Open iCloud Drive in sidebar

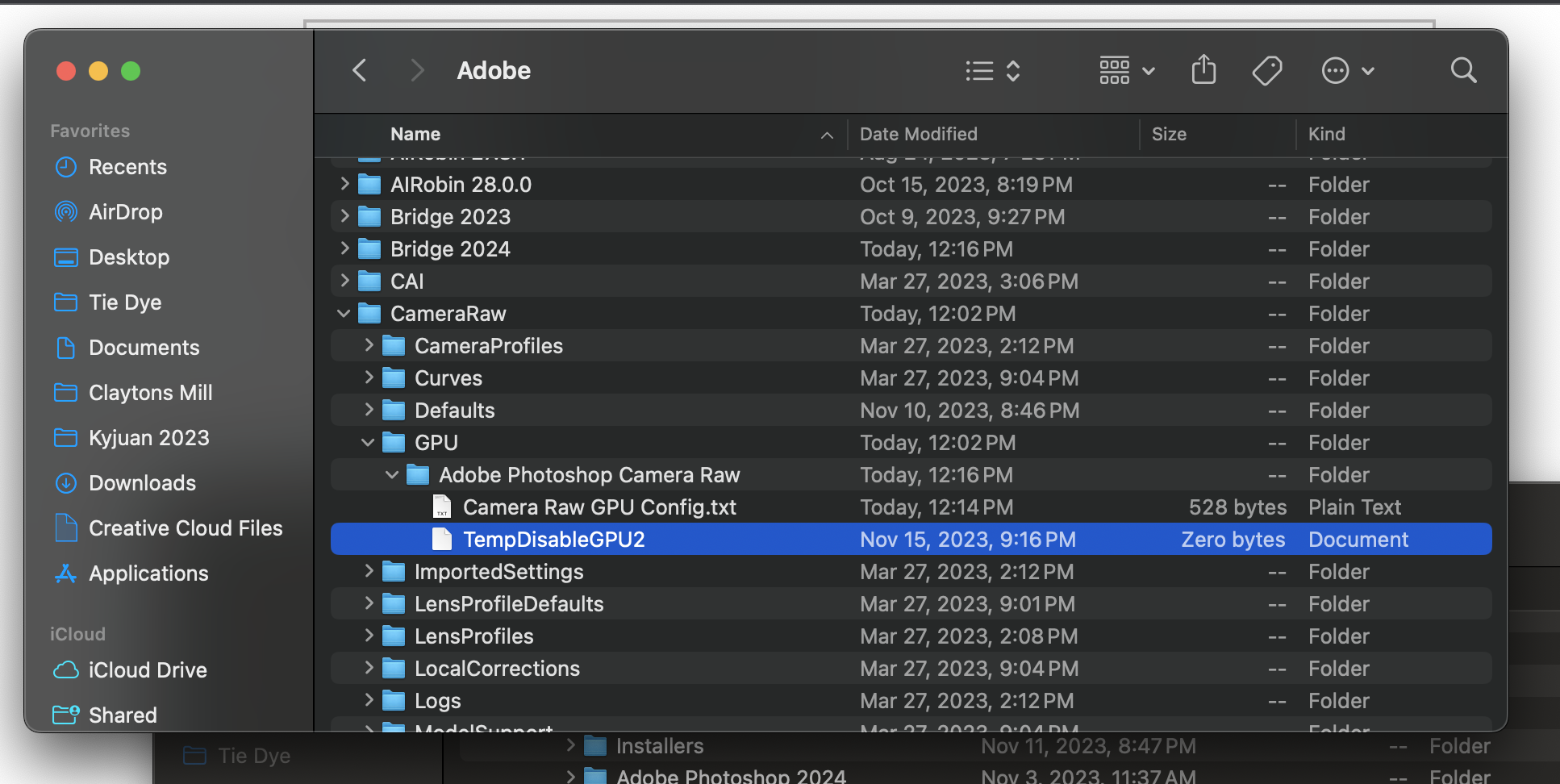148,669
